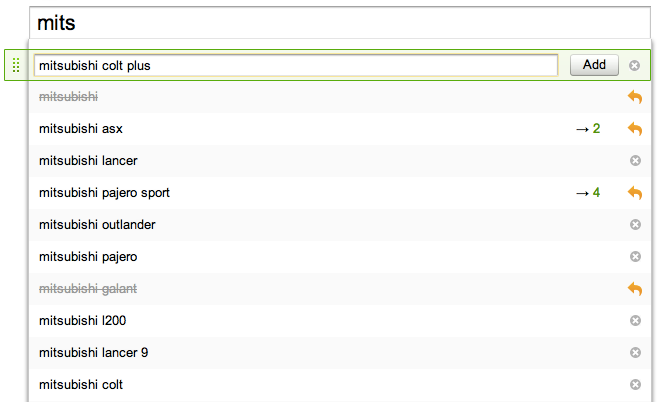Select the mitsubishi asx suggestion text
The height and width of the screenshot is (402, 660).
tap(81, 128)
